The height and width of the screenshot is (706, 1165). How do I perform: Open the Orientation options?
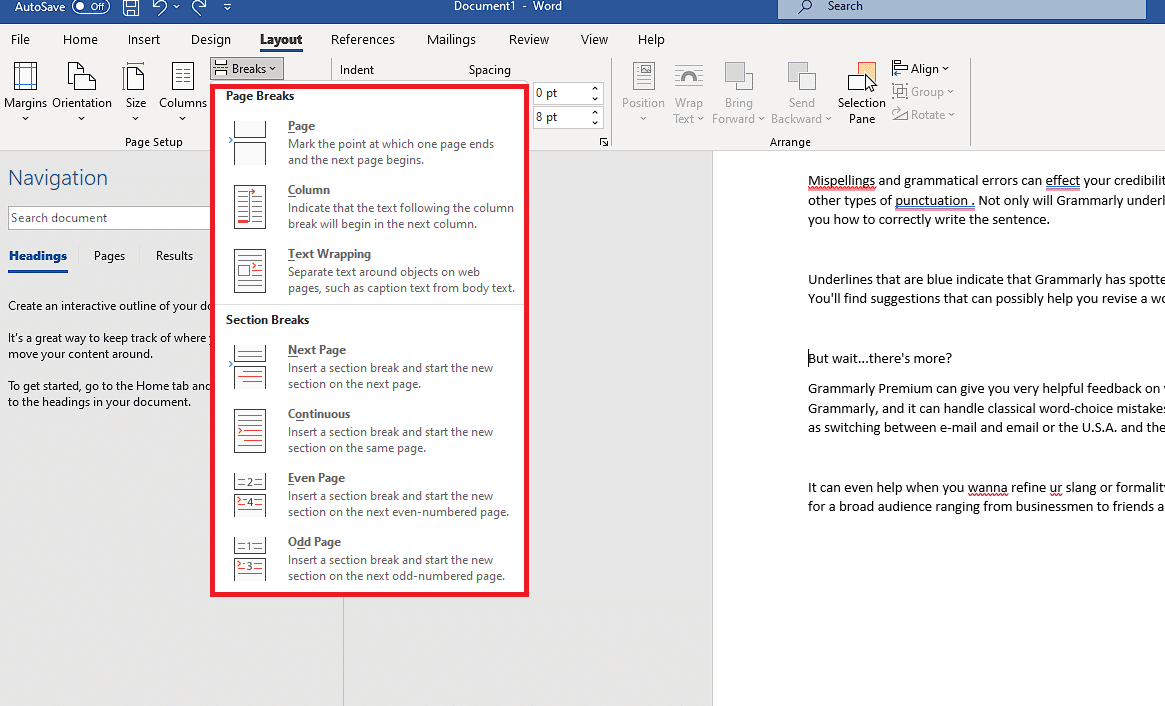(81, 78)
